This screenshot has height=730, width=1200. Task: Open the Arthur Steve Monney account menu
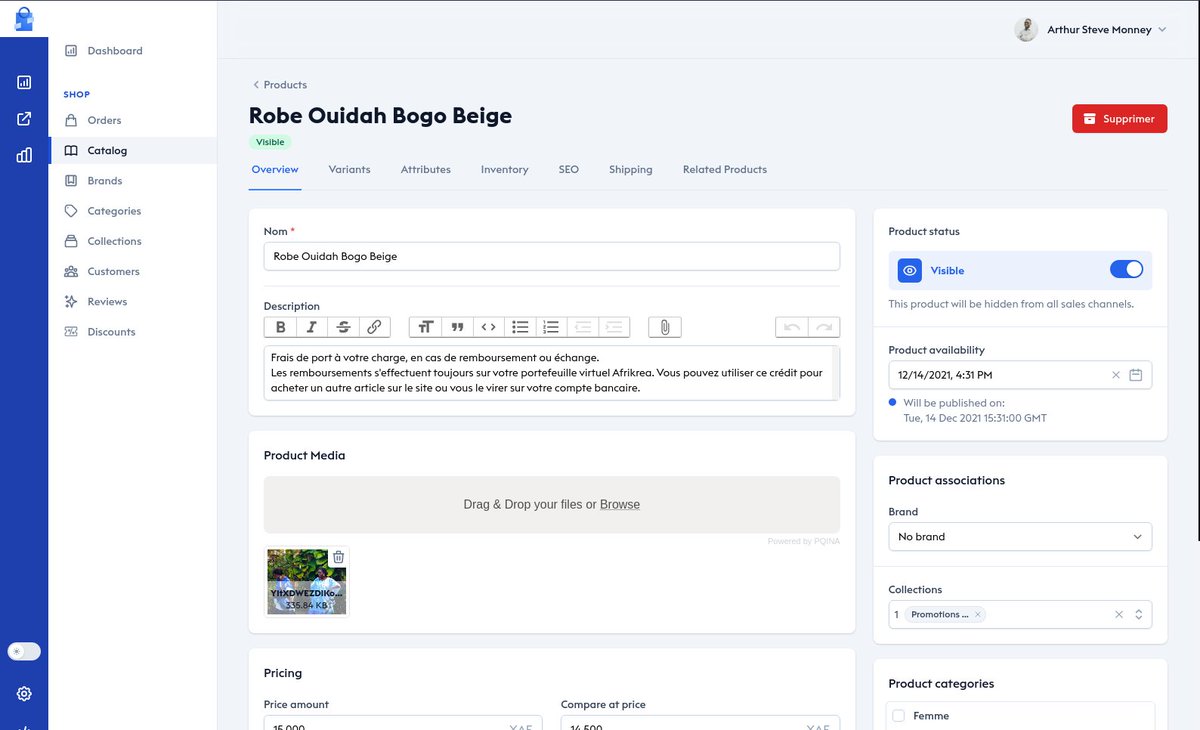pos(1100,29)
